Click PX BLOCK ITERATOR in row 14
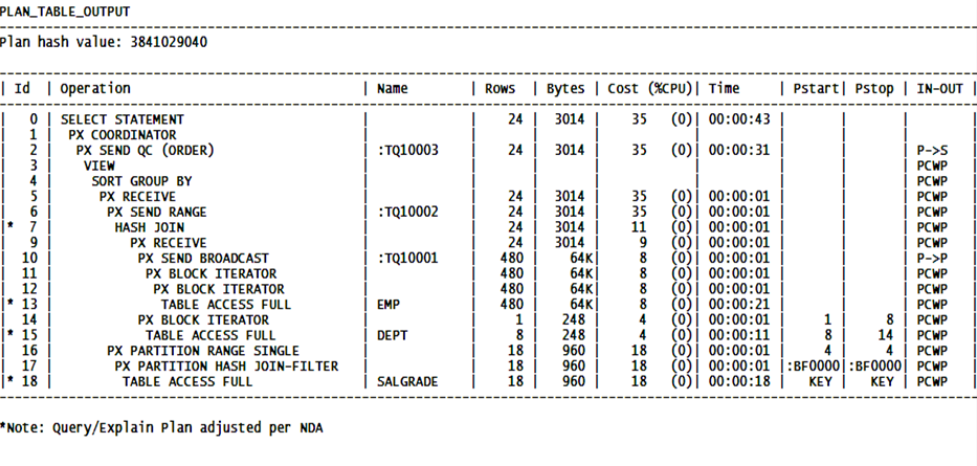977x466 pixels. point(203,320)
